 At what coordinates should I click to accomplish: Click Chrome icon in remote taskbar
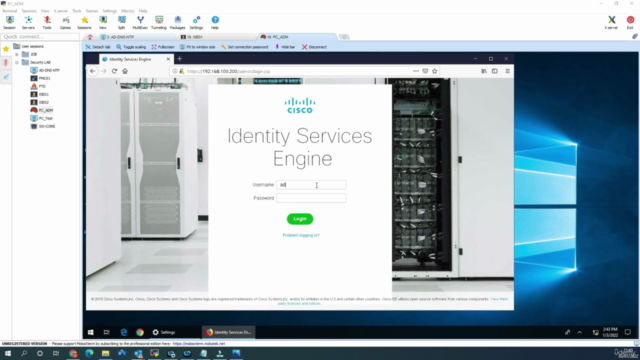[x=140, y=332]
